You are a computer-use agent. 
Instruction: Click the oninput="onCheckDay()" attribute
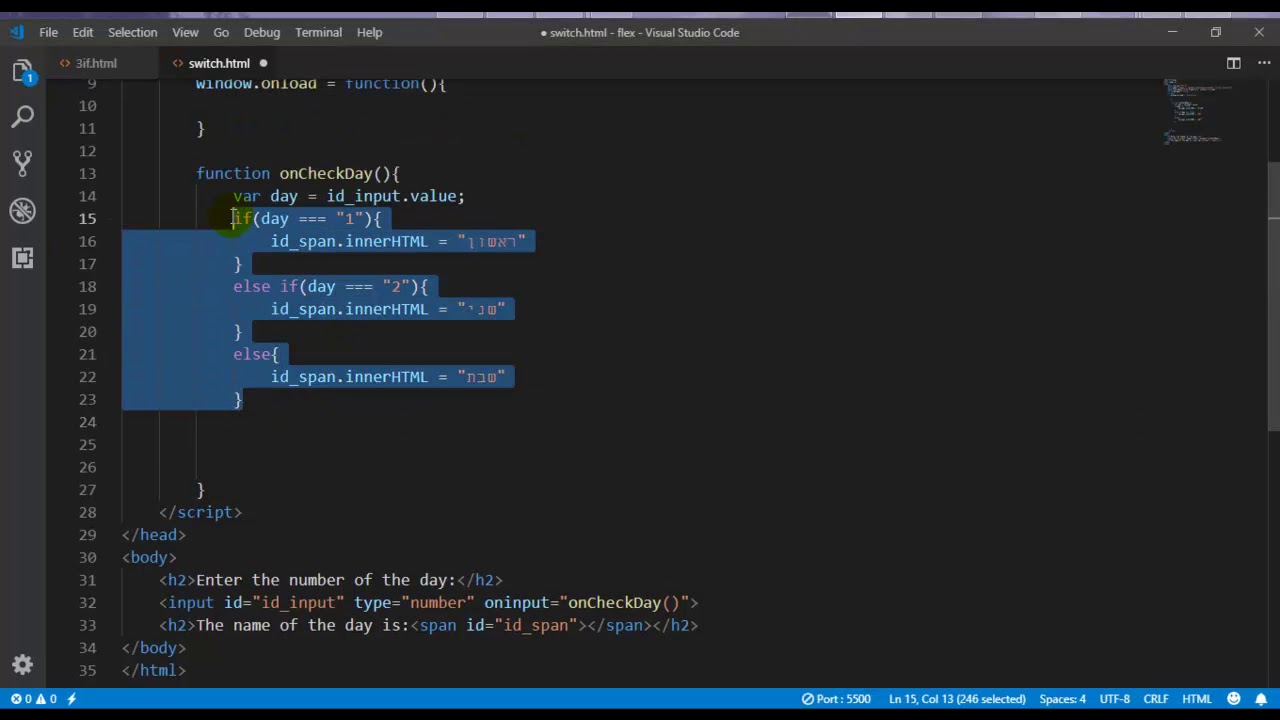tap(587, 603)
